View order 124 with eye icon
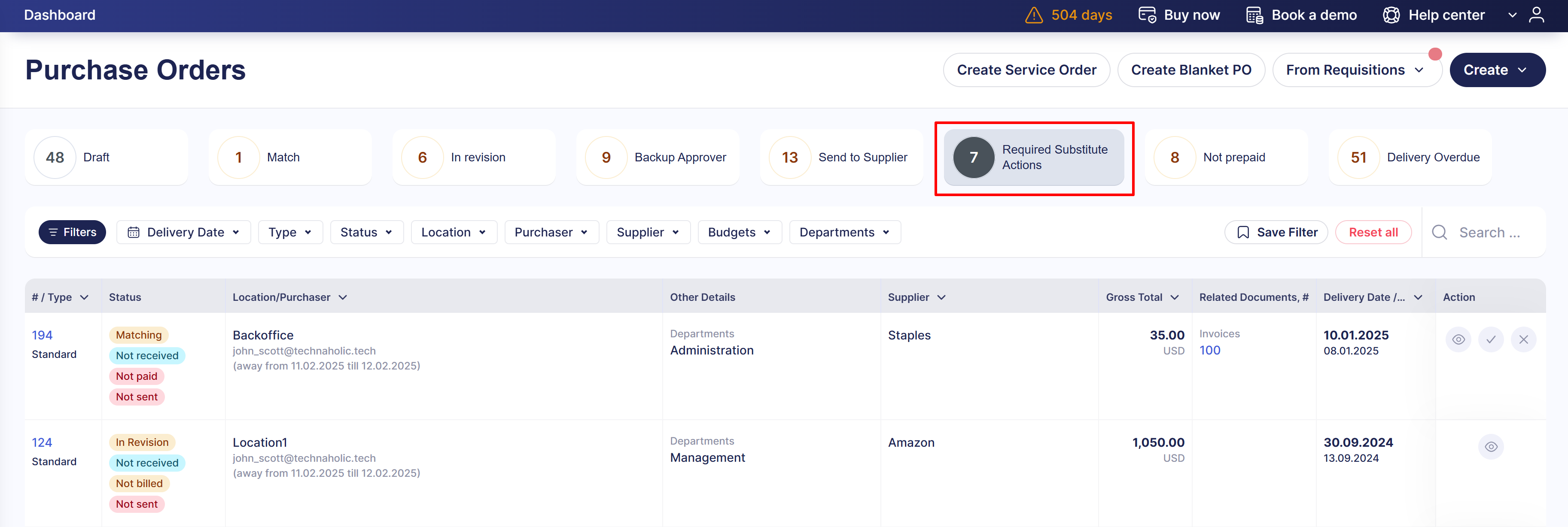This screenshot has height=527, width=1568. tap(1491, 447)
